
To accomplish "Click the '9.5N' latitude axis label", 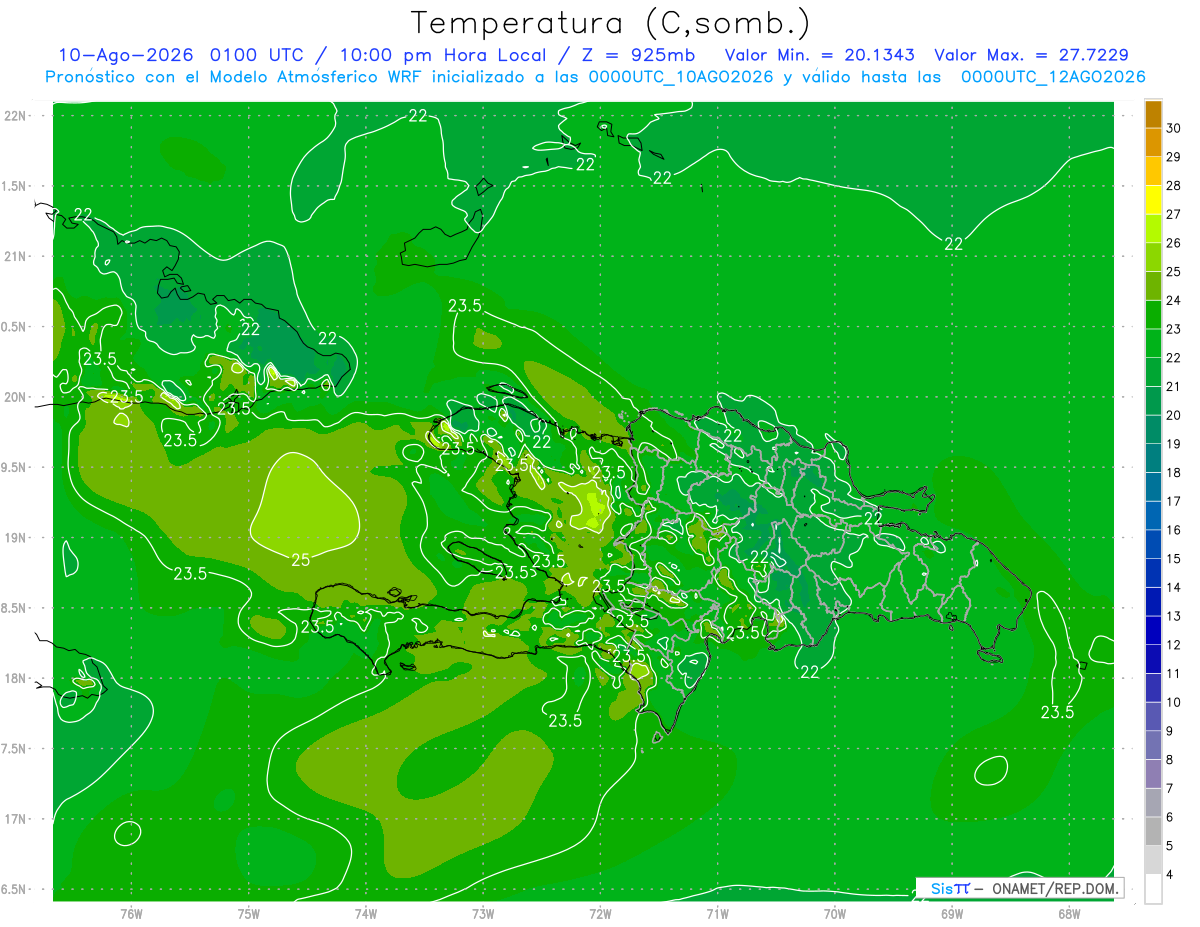I will pyautogui.click(x=16, y=467).
